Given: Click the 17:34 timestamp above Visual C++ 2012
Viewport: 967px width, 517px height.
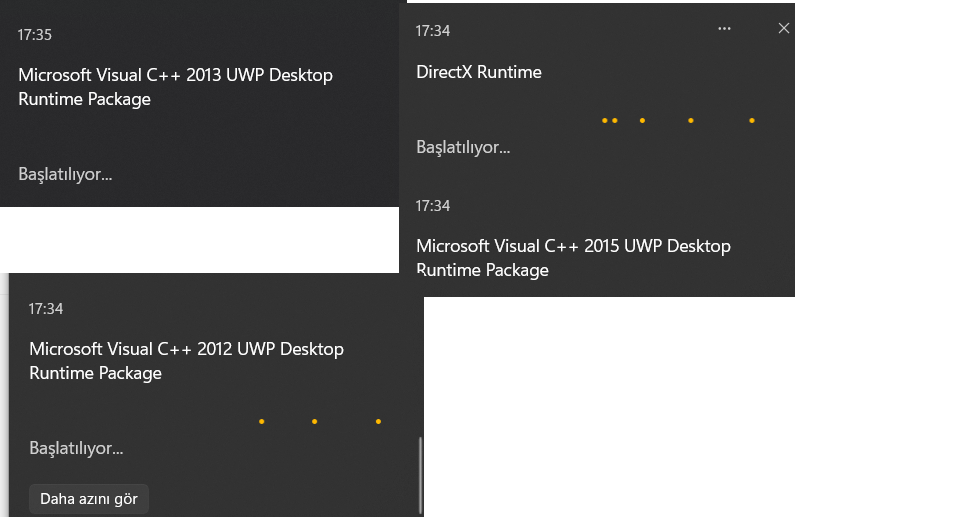Looking at the screenshot, I should click(46, 309).
